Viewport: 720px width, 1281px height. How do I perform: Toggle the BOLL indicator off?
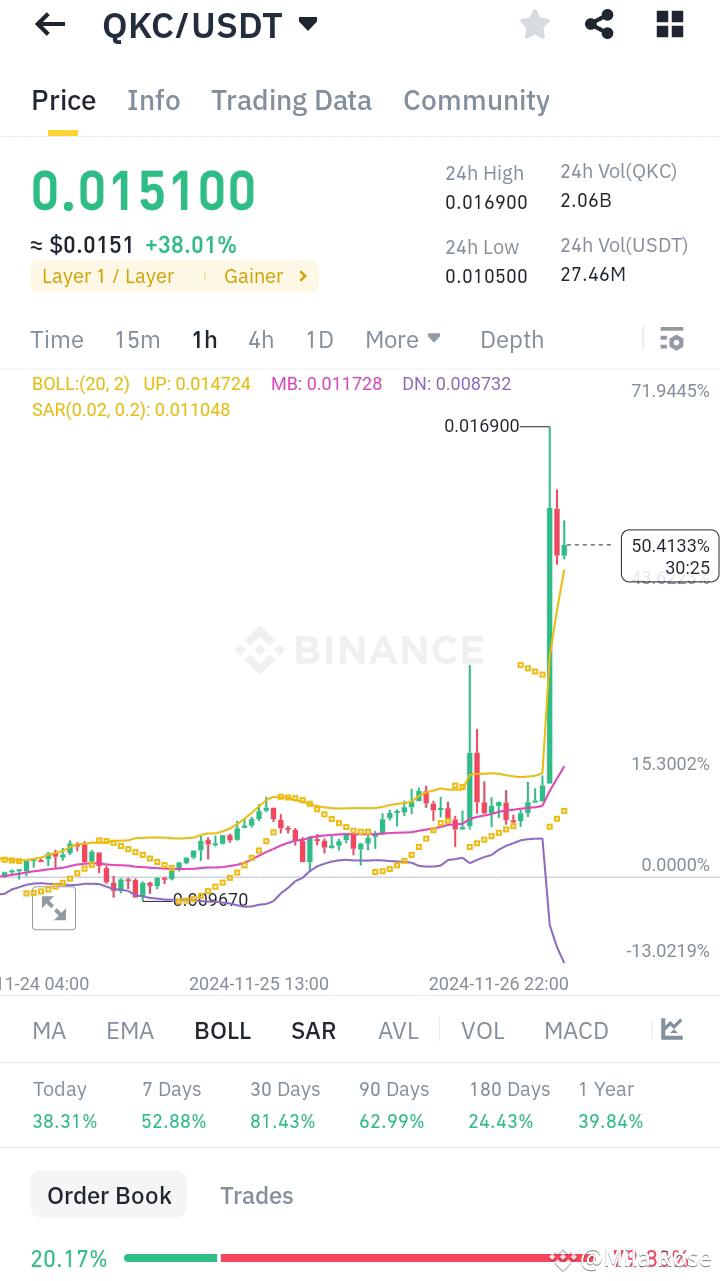pos(222,1029)
